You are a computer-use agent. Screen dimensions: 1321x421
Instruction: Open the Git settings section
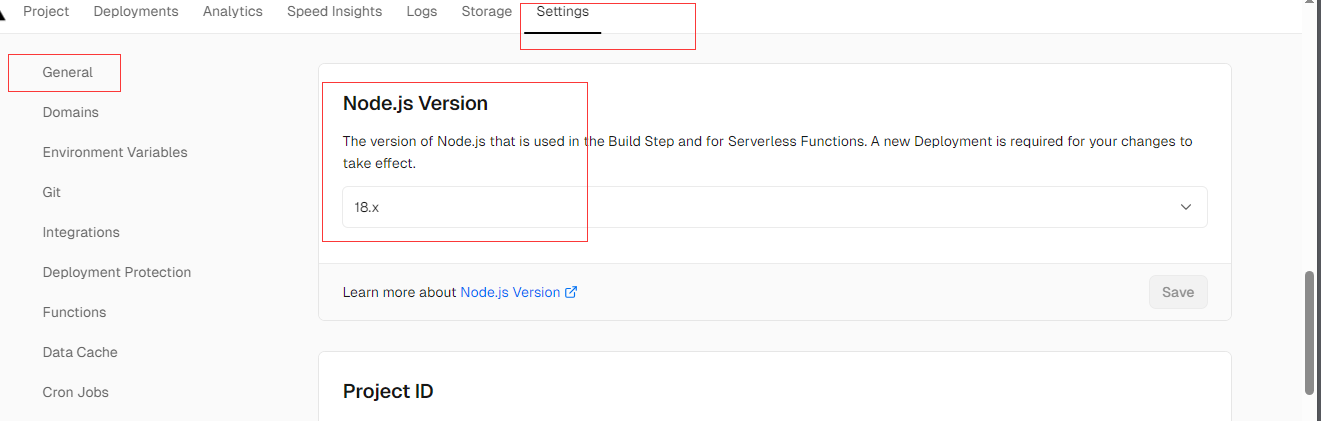tap(52, 192)
